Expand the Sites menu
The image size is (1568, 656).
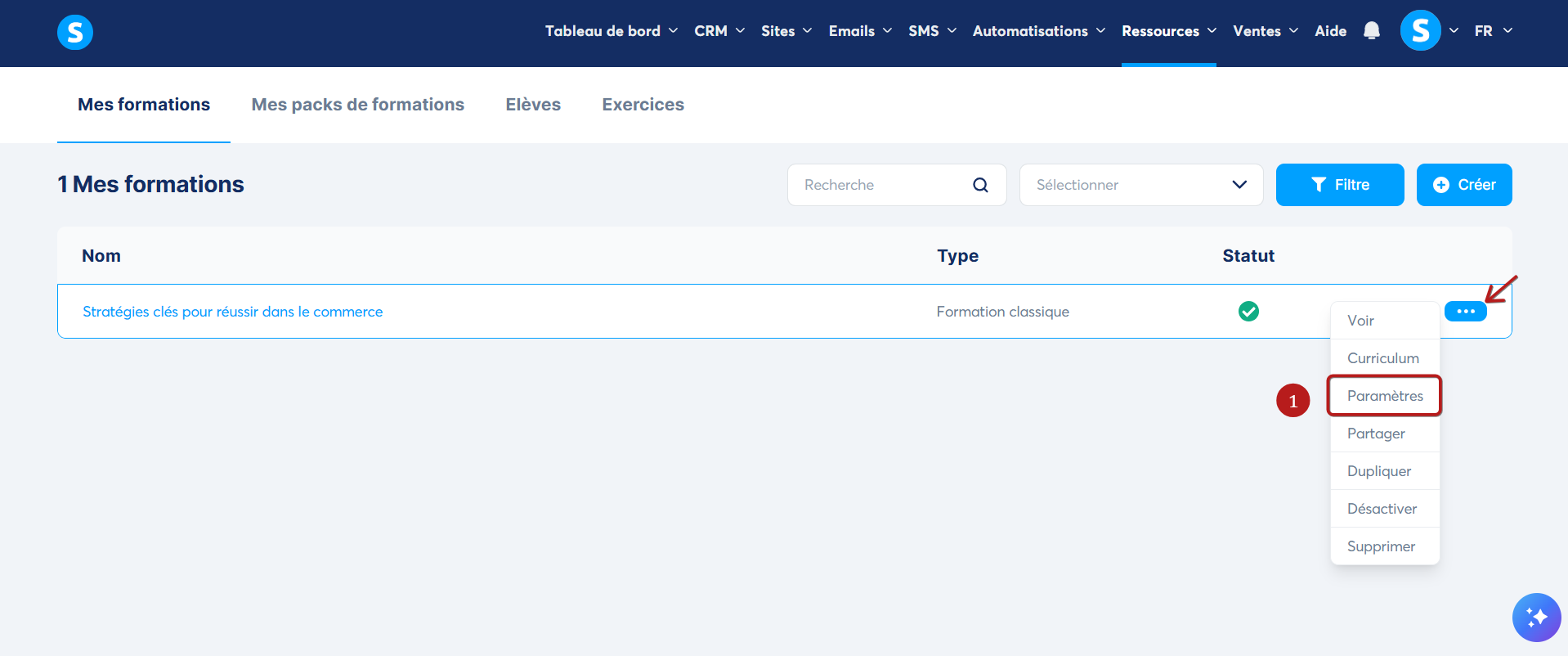786,31
